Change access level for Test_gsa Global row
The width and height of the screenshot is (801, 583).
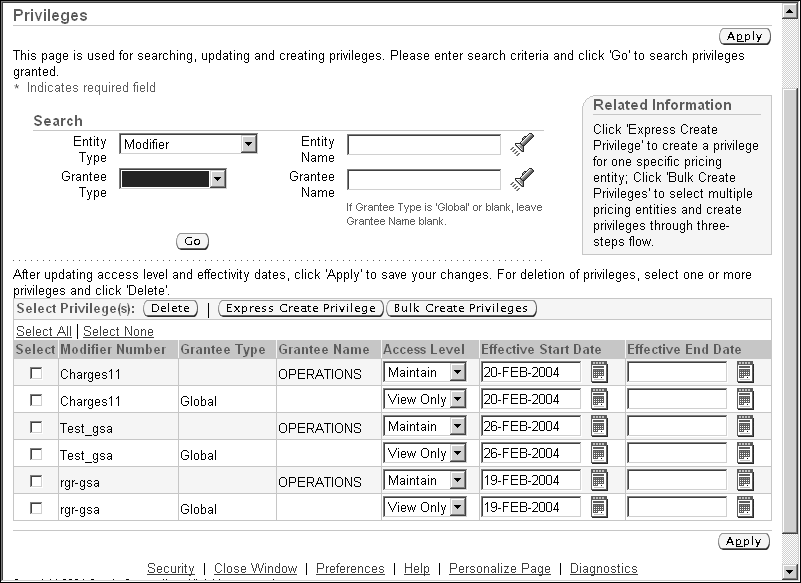425,453
